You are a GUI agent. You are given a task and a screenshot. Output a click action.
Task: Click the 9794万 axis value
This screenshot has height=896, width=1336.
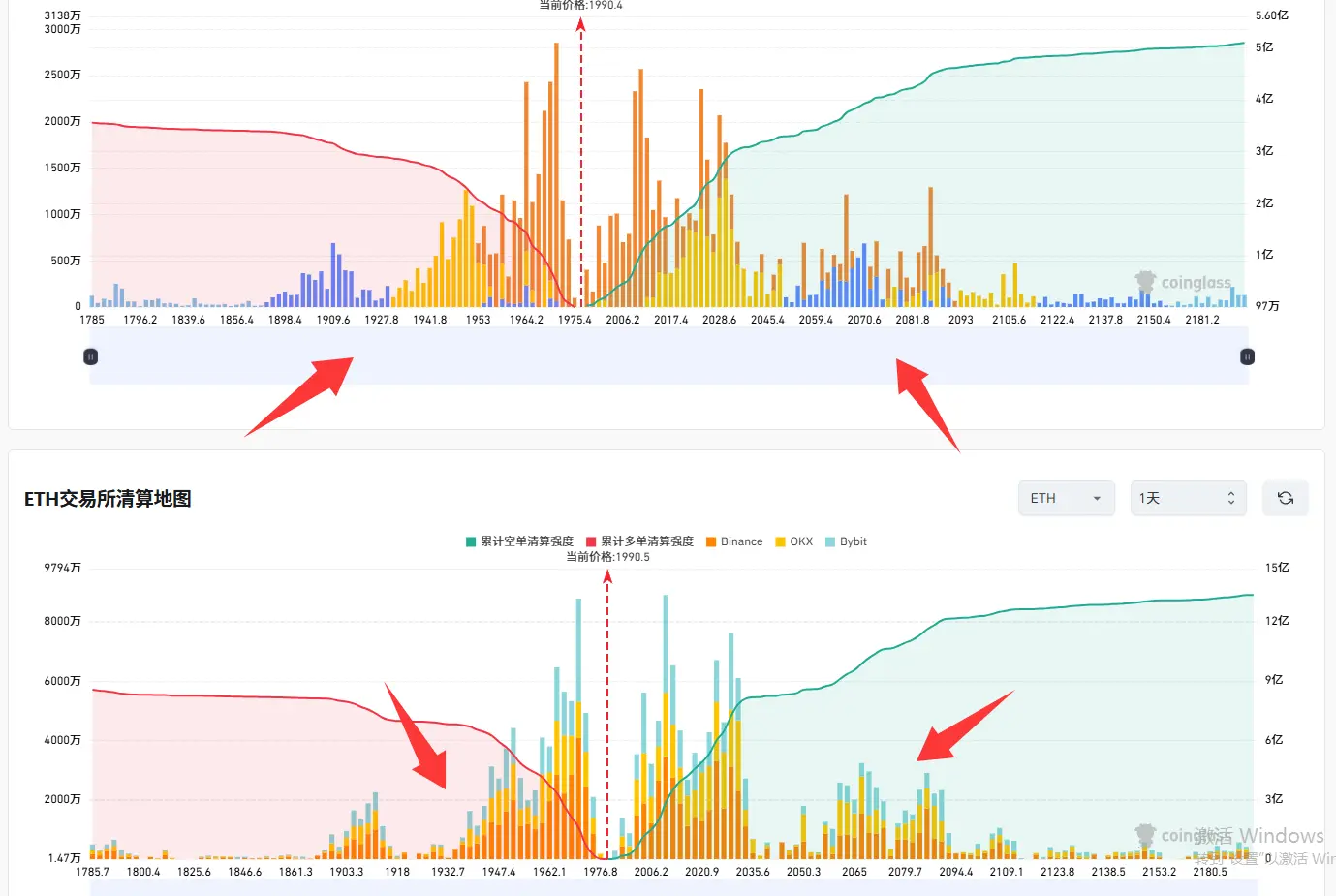click(x=63, y=568)
